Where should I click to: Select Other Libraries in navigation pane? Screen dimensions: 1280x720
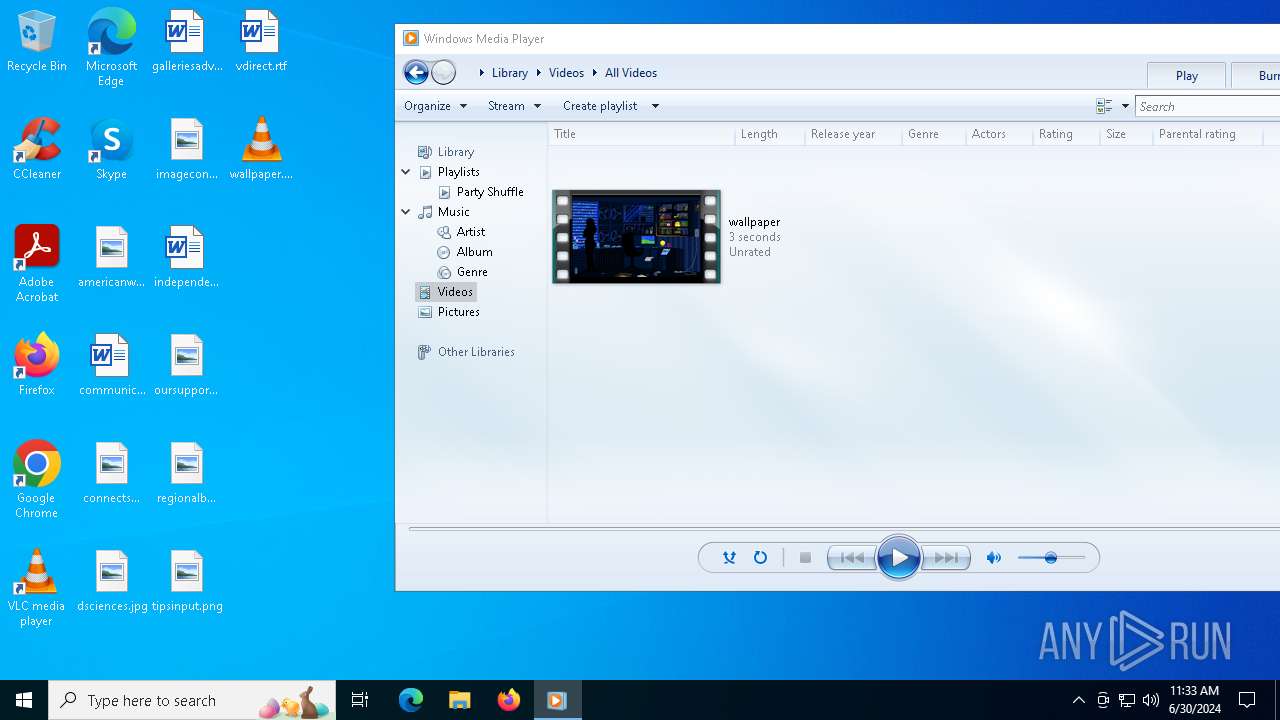(476, 352)
